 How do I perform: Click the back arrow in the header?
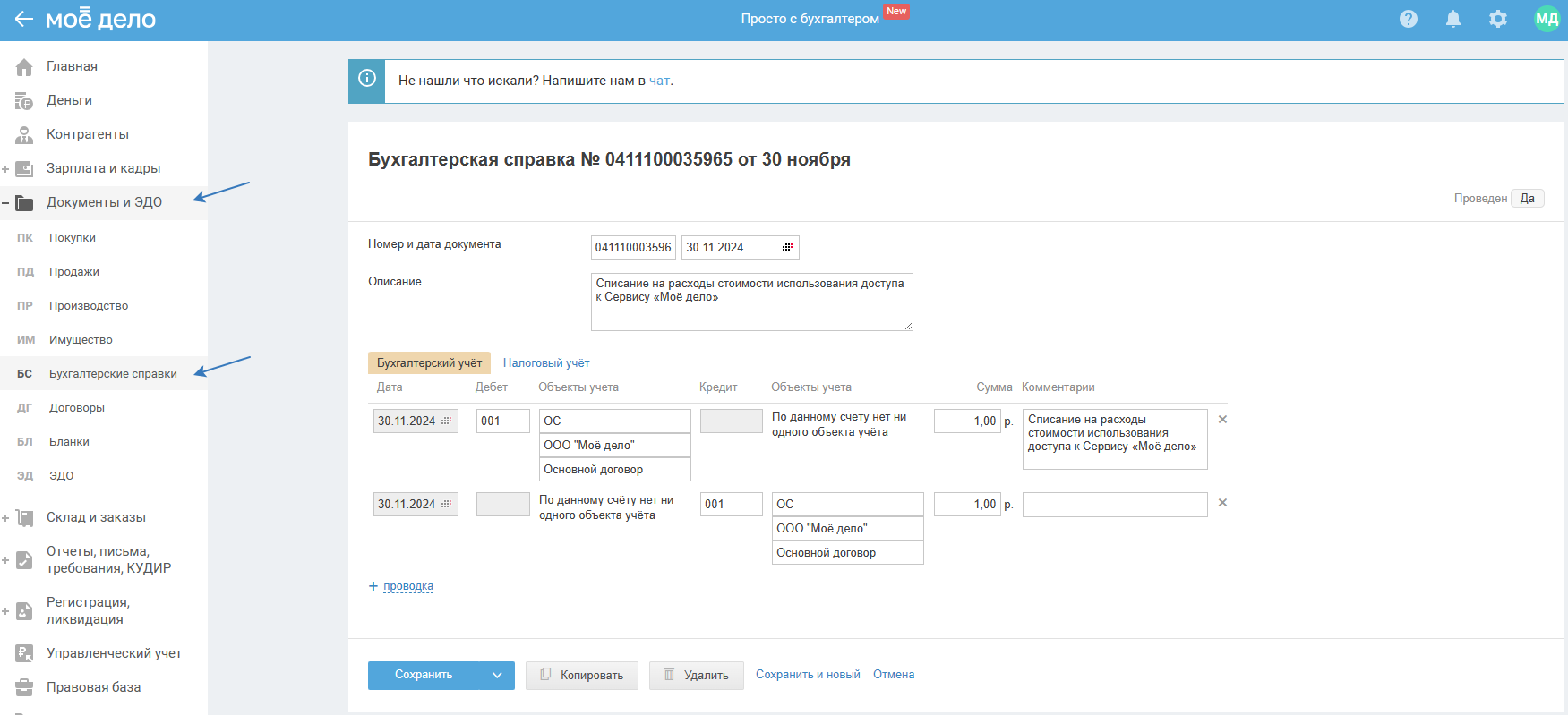coord(23,19)
